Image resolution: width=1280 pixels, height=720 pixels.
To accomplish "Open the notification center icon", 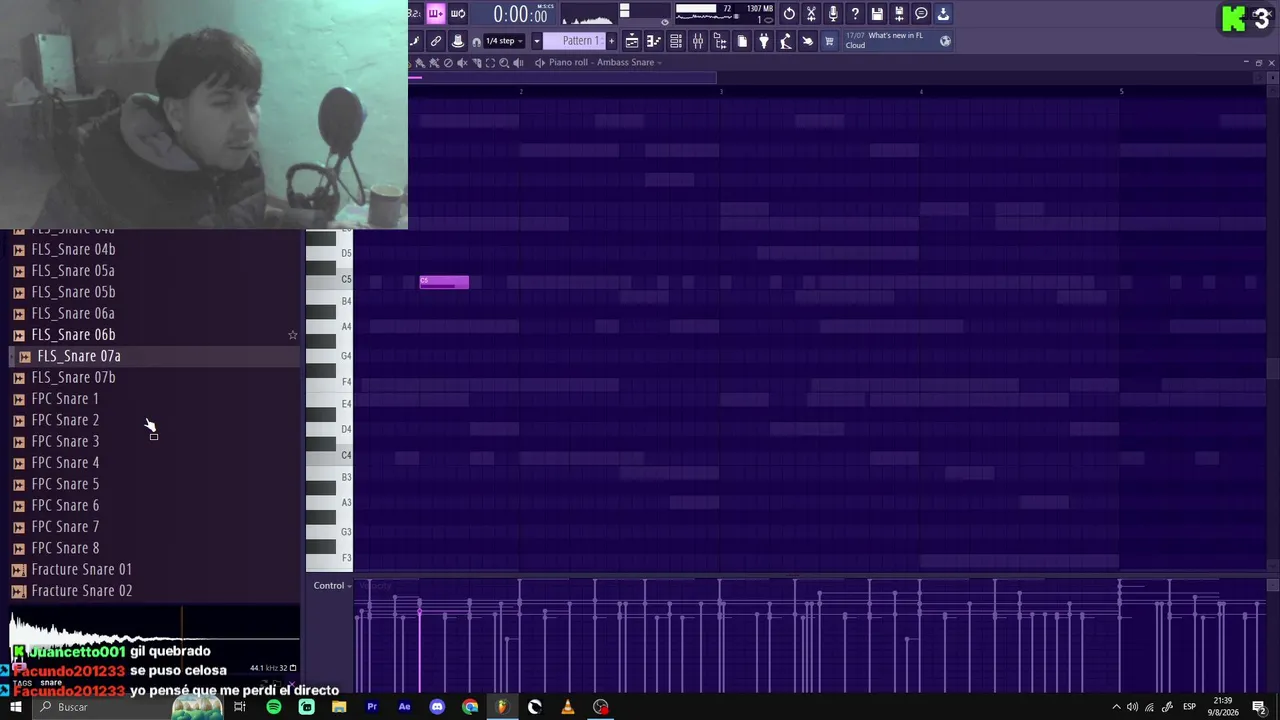I will (1259, 707).
